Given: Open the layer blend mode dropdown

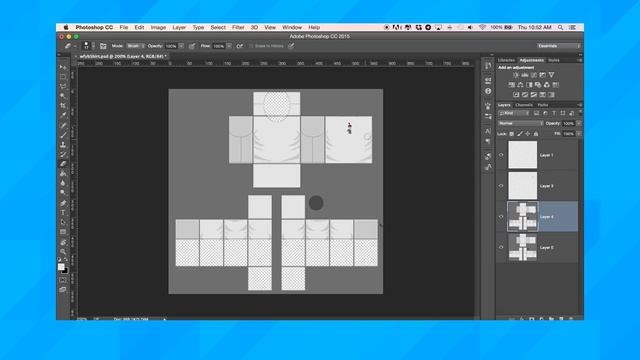Looking at the screenshot, I should click(x=520, y=123).
